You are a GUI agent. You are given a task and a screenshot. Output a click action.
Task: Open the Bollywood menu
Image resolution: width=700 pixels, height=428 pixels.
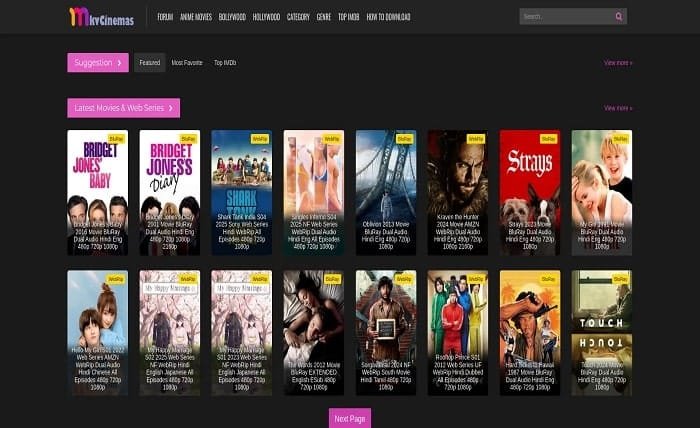[x=232, y=17]
